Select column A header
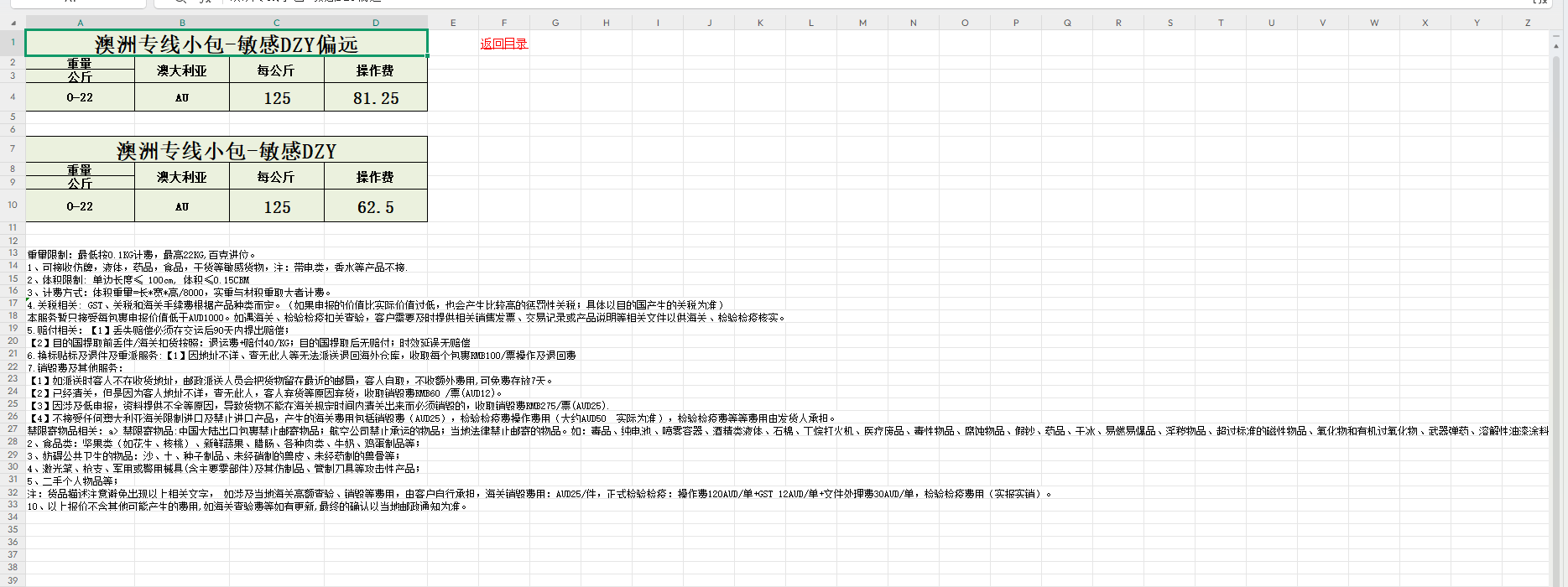This screenshot has height=587, width=1568. pyautogui.click(x=80, y=23)
